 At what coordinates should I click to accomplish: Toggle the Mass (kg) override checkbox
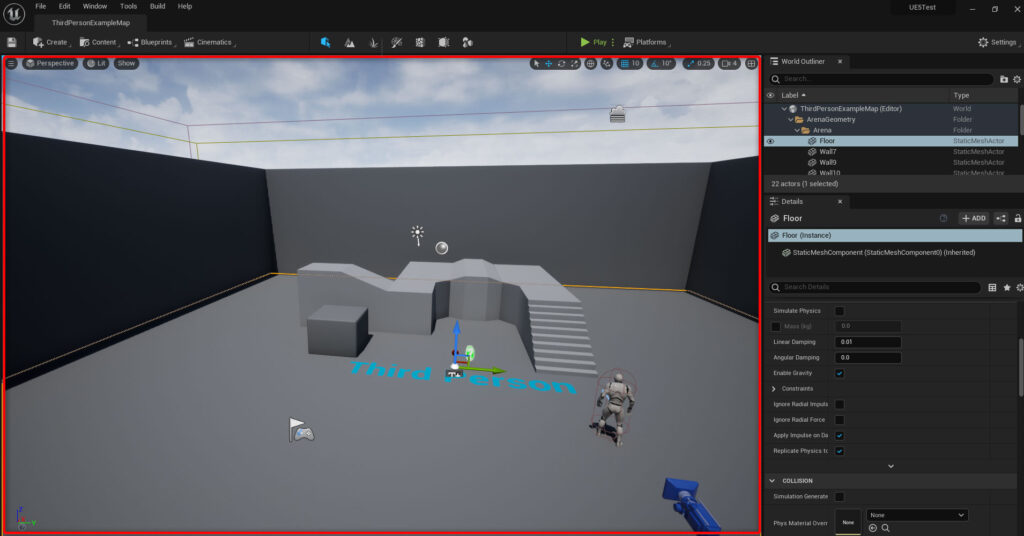pos(776,326)
